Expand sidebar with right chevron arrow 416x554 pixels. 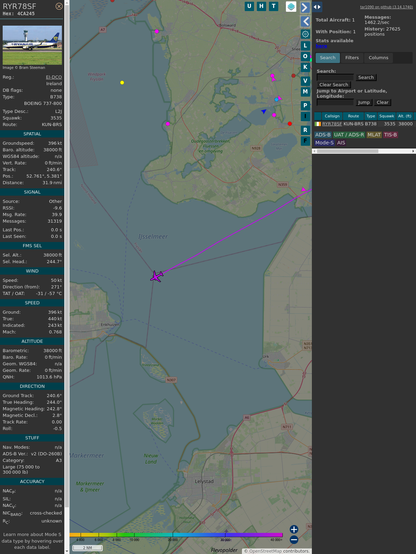click(x=305, y=7)
